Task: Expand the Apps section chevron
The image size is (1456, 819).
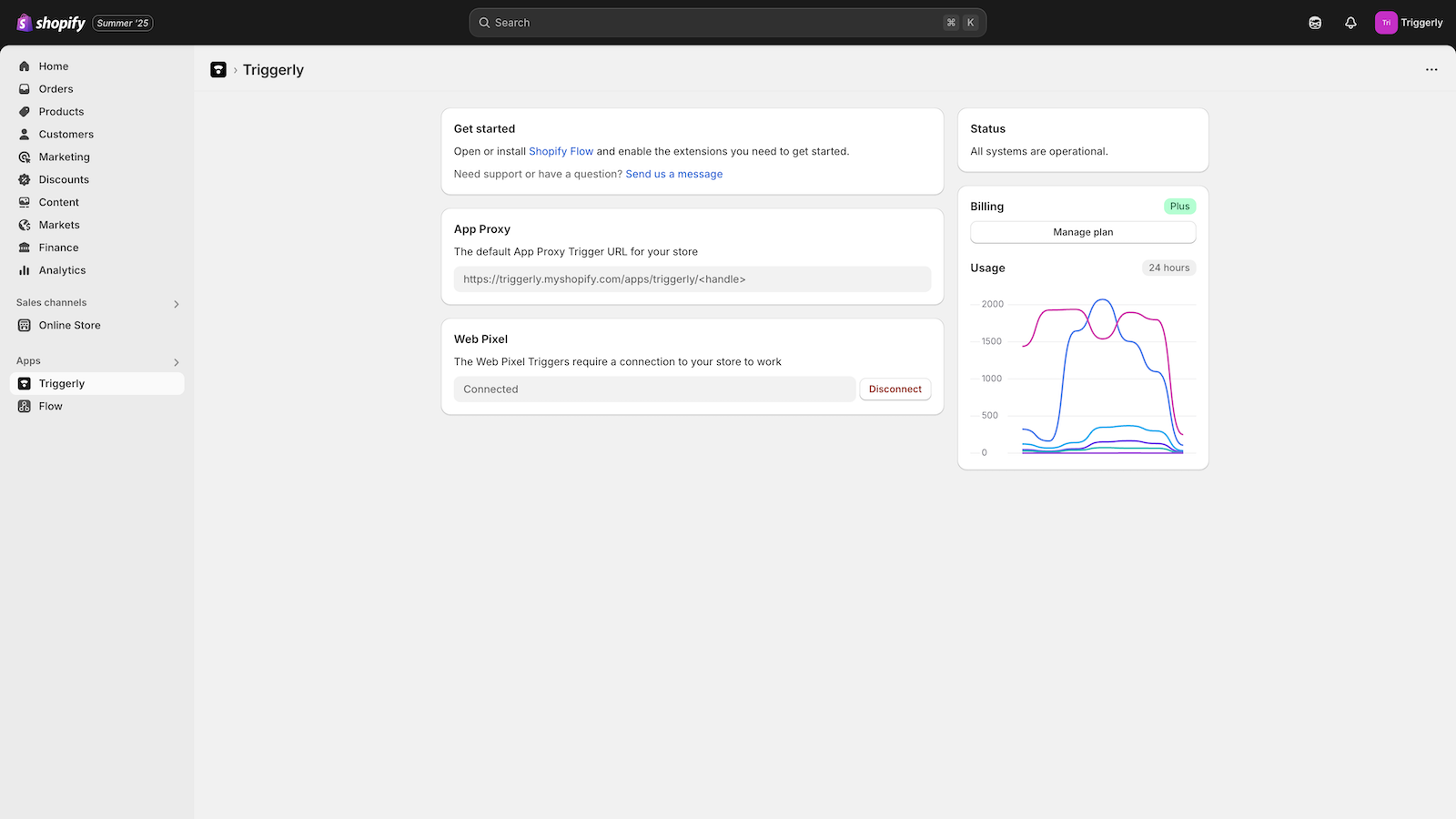Action: coord(177,362)
